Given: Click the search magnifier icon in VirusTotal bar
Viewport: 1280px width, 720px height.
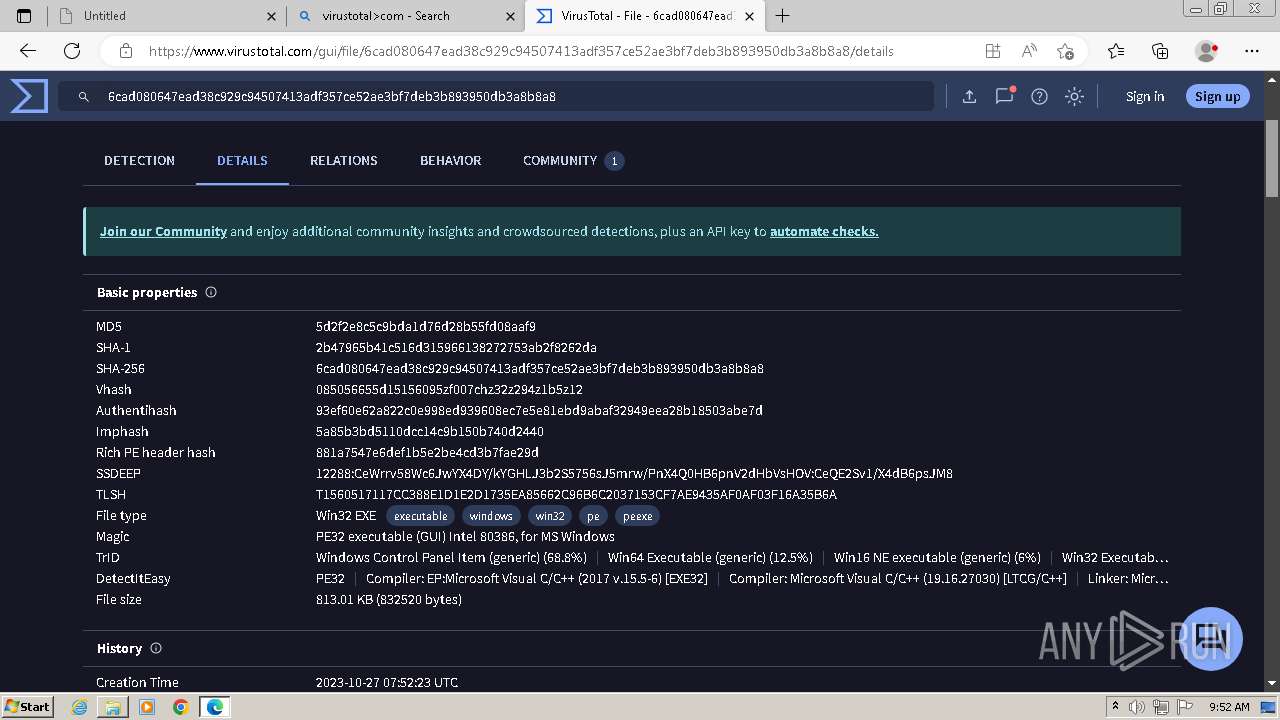Looking at the screenshot, I should coord(85,97).
